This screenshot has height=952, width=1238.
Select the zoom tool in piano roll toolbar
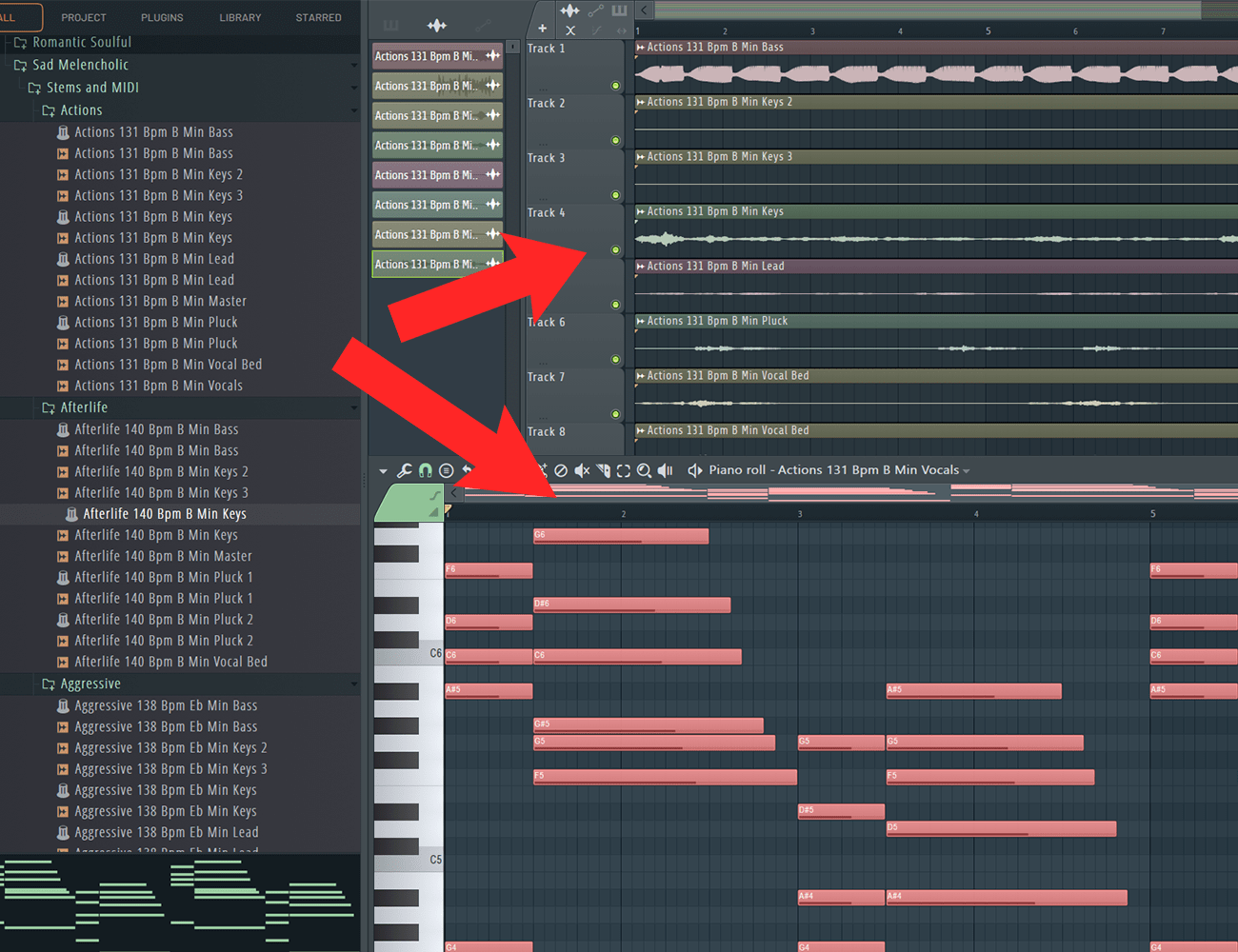click(645, 470)
